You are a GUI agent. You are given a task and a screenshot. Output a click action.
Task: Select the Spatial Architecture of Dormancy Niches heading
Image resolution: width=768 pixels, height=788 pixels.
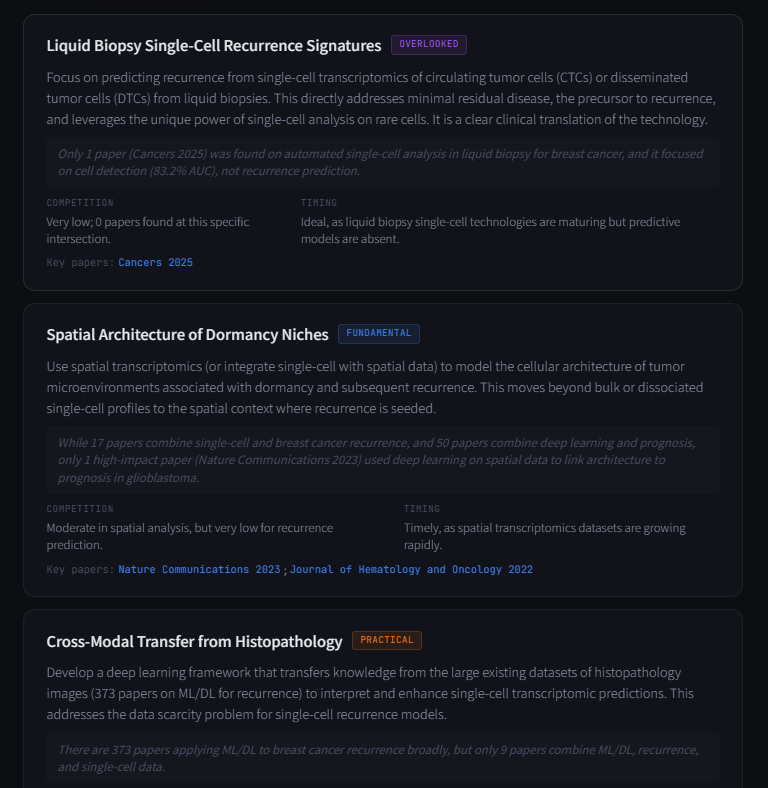(187, 335)
